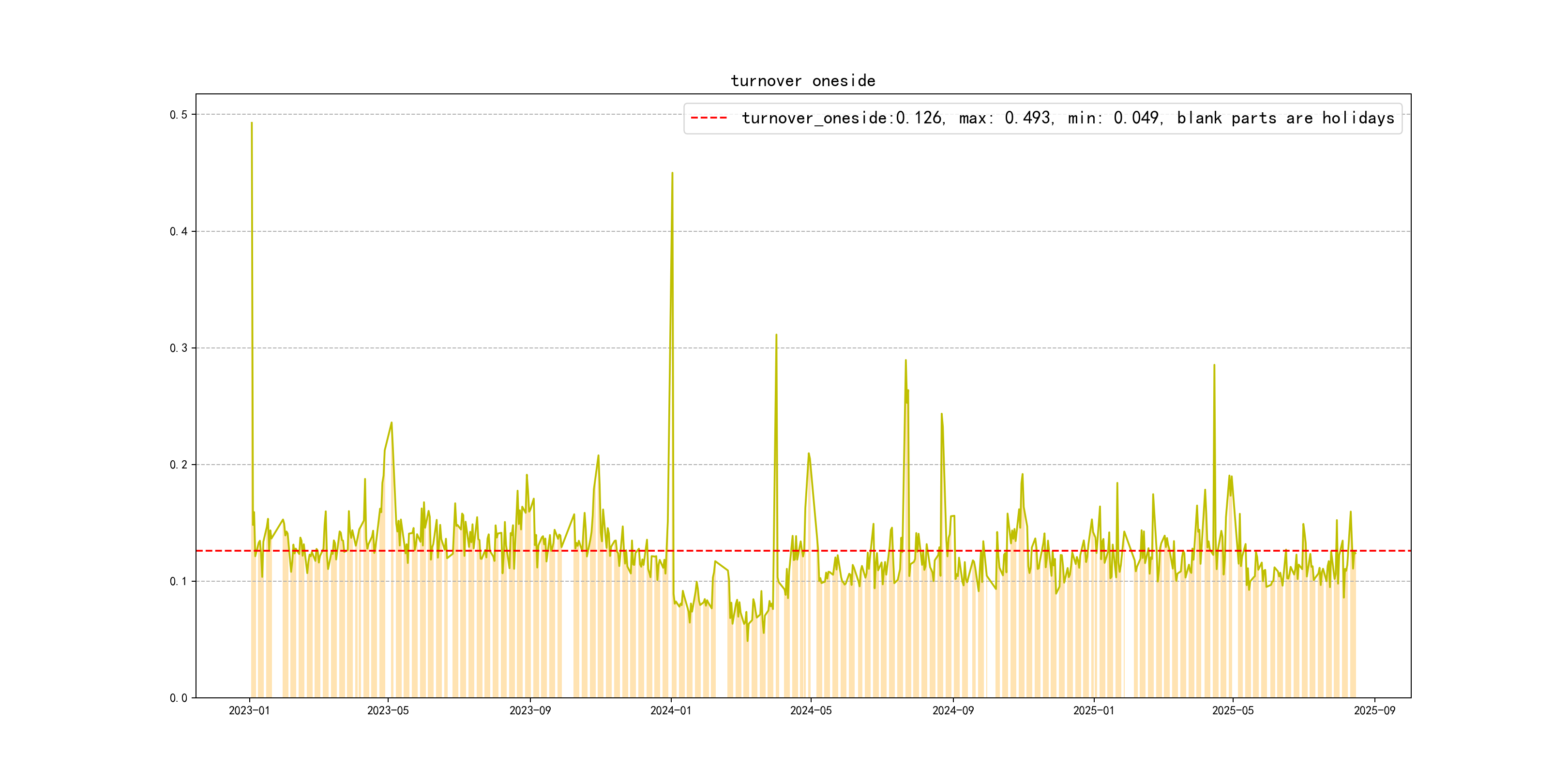Click the 0.3 y-axis tick label
The width and height of the screenshot is (1568, 784).
179,348
